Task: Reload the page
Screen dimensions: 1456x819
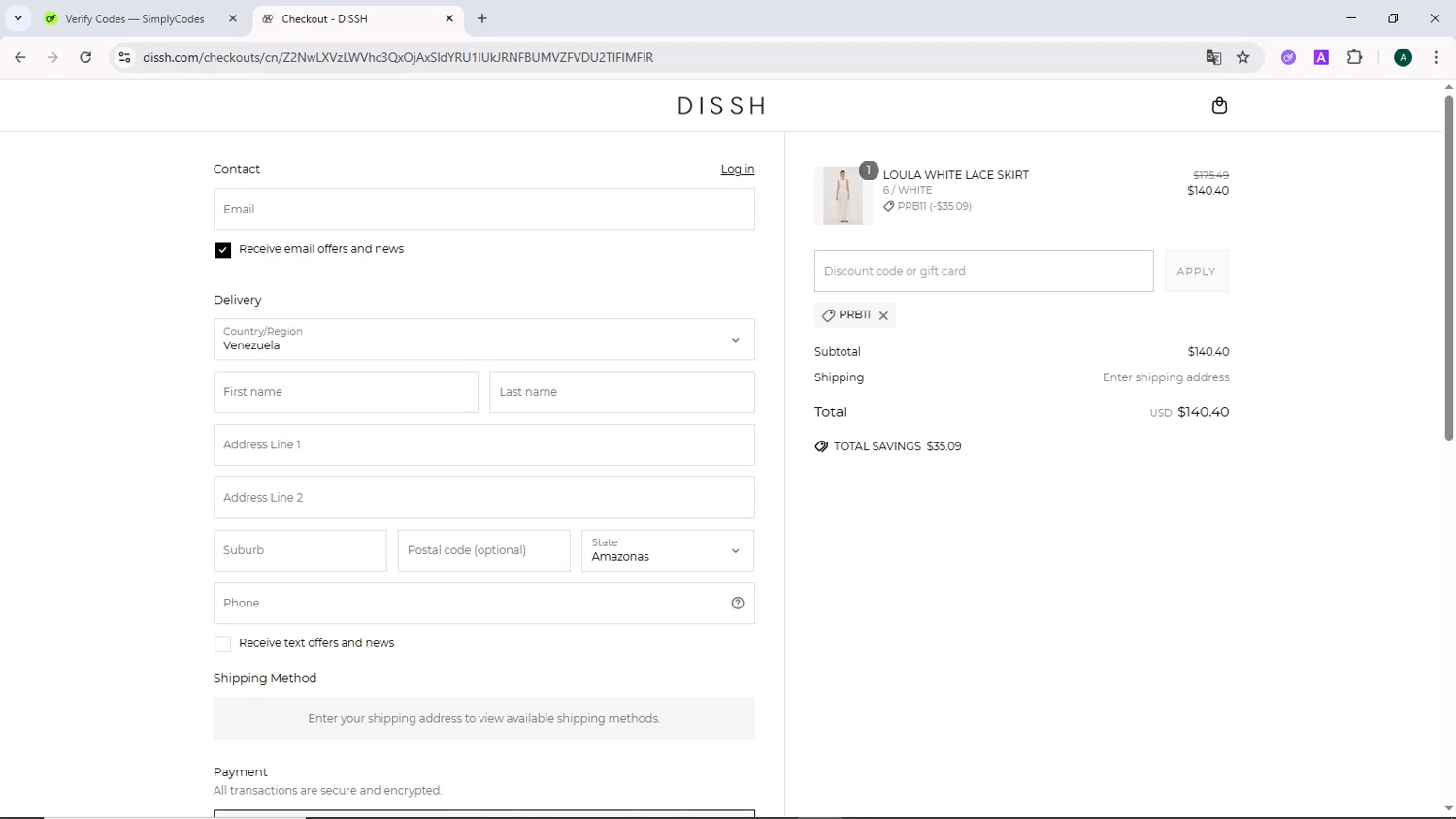Action: (x=85, y=57)
